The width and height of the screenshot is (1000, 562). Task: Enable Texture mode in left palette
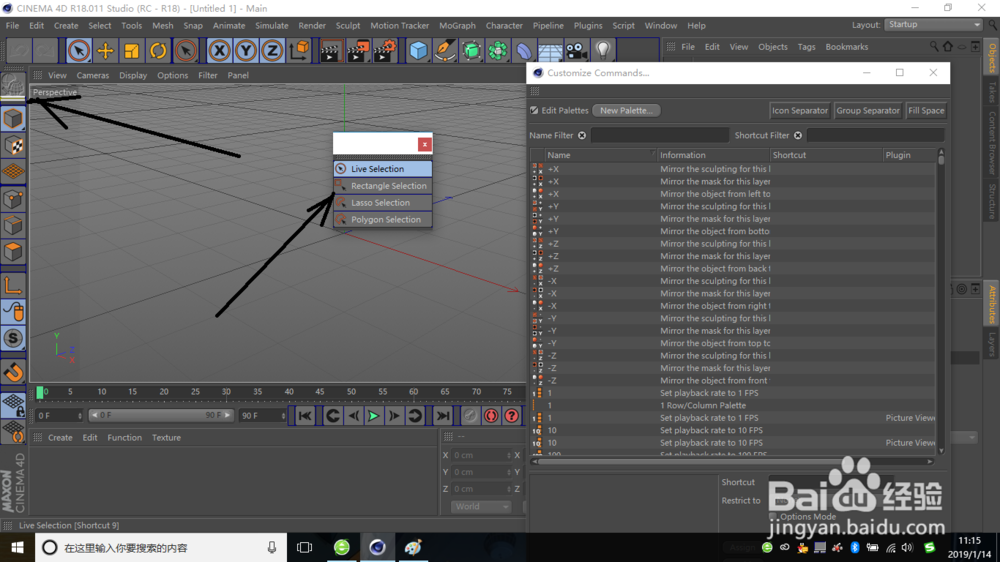point(13,145)
